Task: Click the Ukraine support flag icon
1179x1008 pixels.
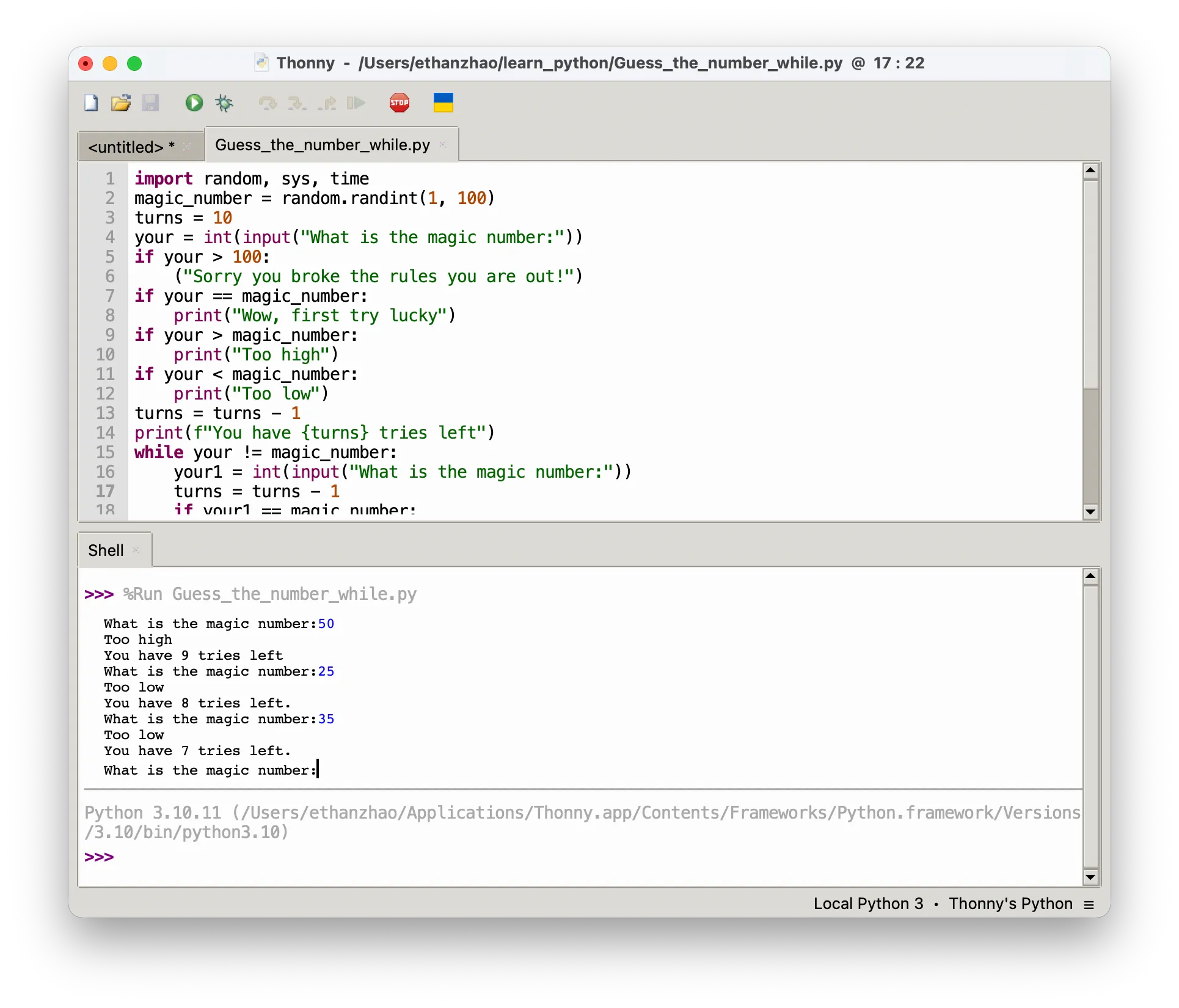Action: (x=443, y=103)
